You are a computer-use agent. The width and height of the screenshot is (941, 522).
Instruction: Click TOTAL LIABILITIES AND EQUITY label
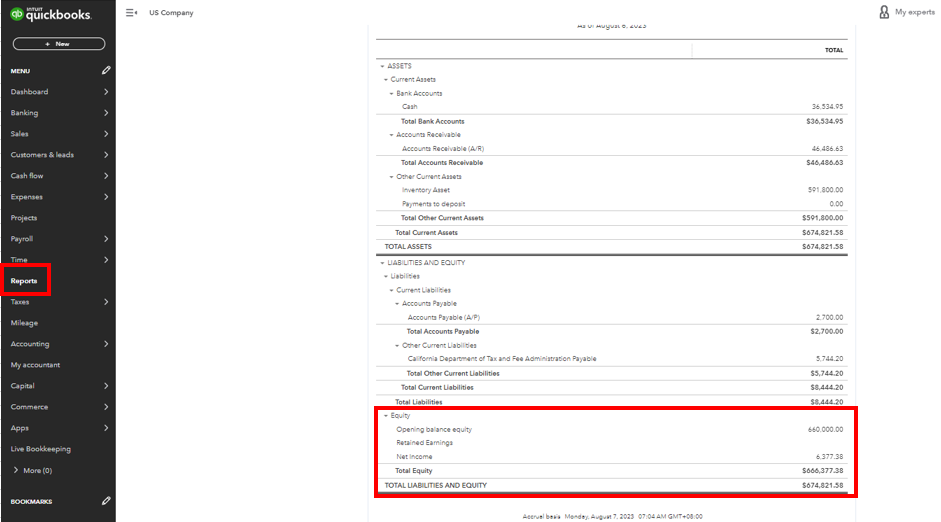(436, 485)
